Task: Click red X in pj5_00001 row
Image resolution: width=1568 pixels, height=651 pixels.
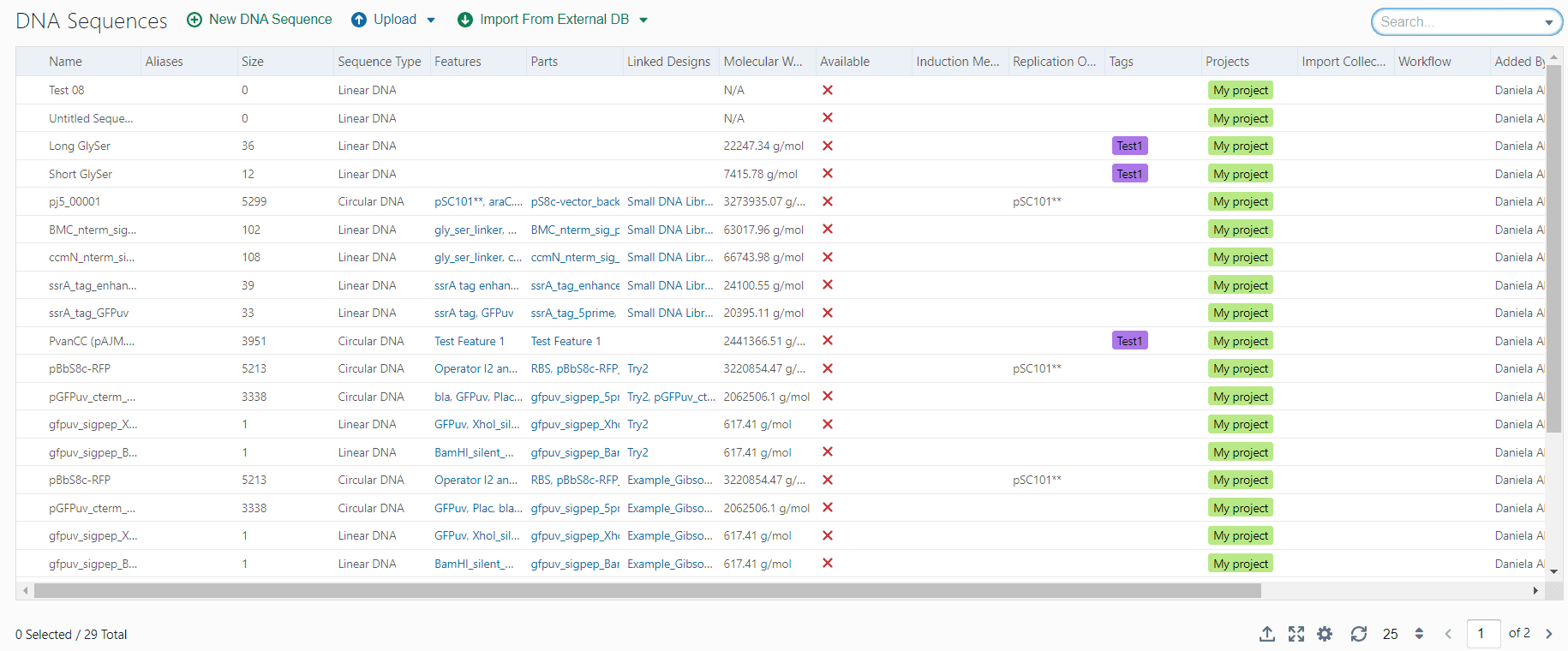Action: [828, 201]
